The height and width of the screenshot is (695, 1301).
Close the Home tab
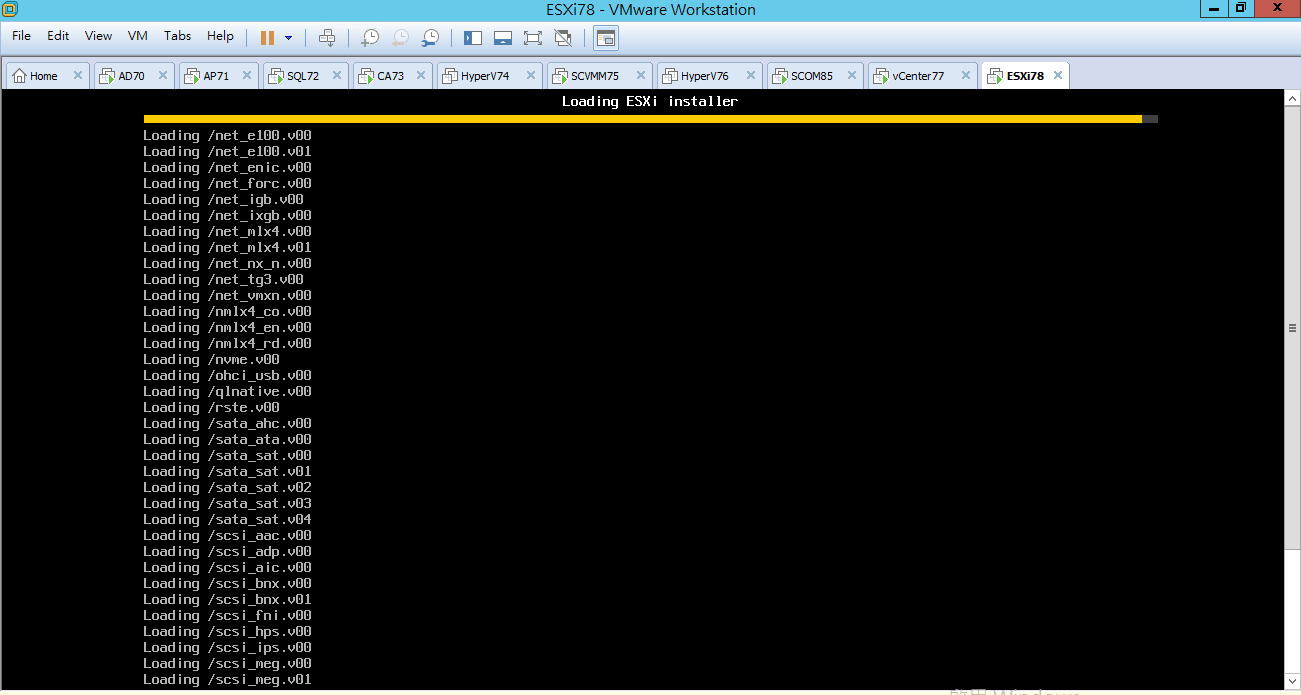[78, 75]
